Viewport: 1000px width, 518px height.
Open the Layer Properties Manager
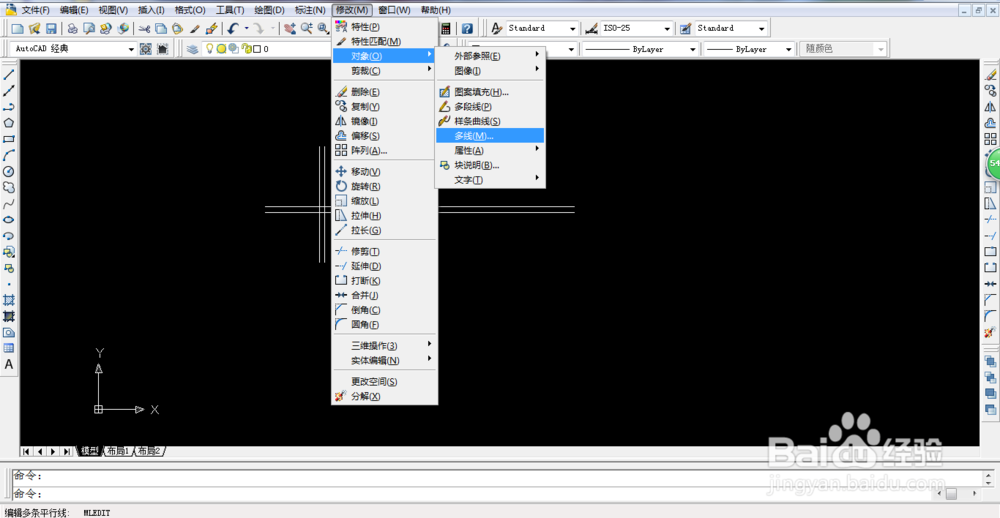tap(192, 48)
